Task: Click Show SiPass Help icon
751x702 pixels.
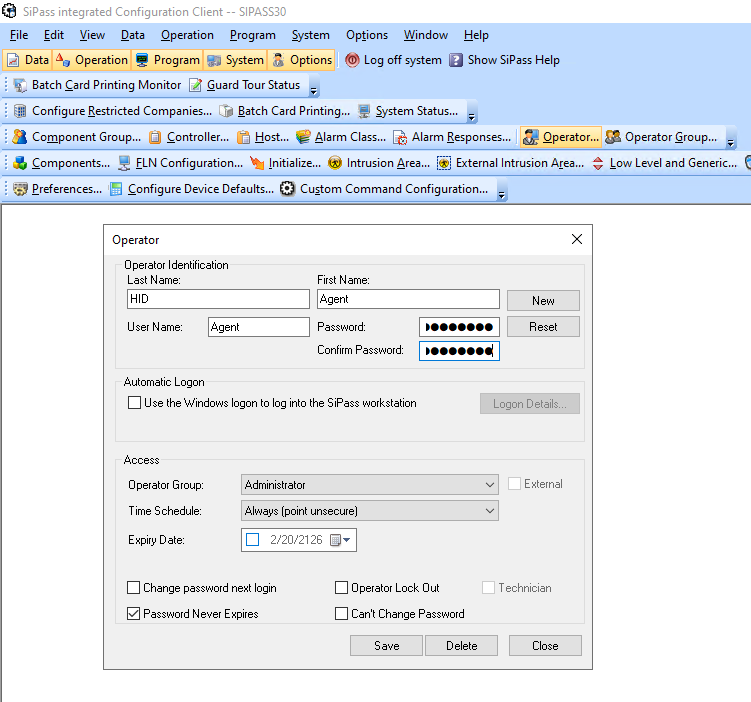Action: coord(456,60)
